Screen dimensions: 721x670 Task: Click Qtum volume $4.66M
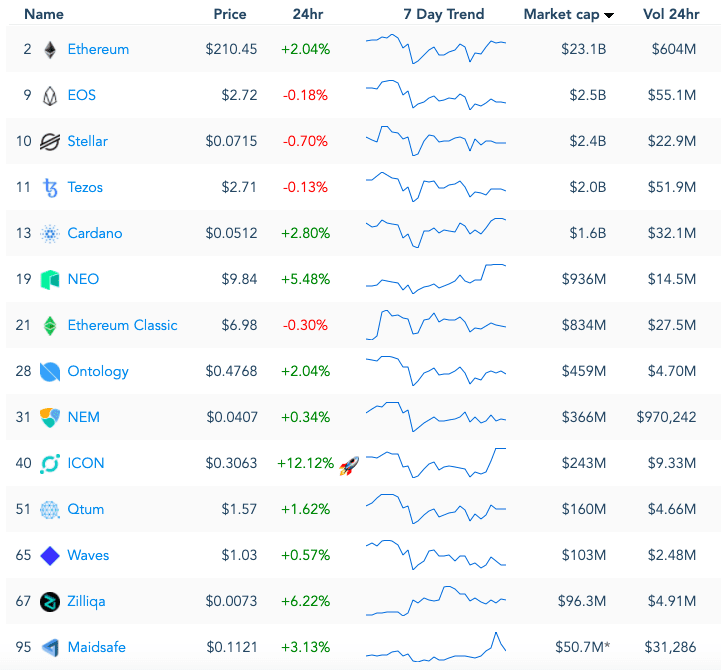point(672,509)
